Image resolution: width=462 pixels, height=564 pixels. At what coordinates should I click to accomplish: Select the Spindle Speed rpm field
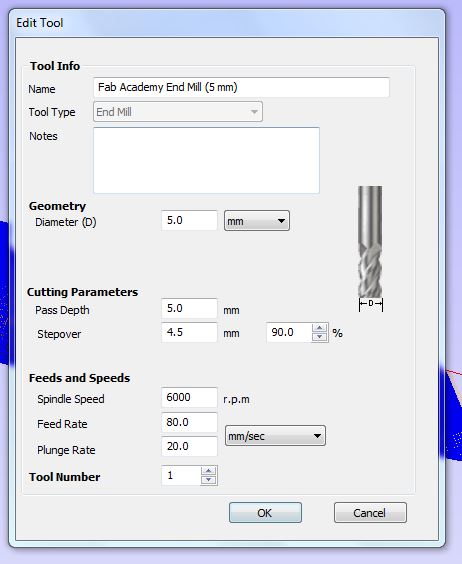click(189, 397)
